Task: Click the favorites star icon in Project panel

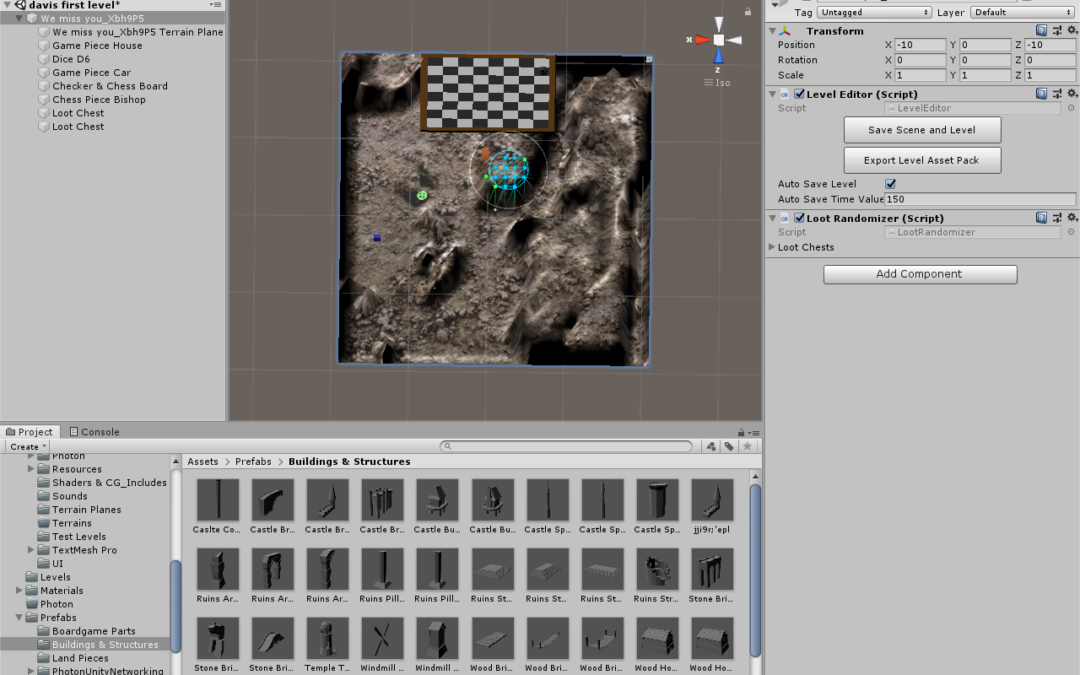Action: [x=747, y=447]
